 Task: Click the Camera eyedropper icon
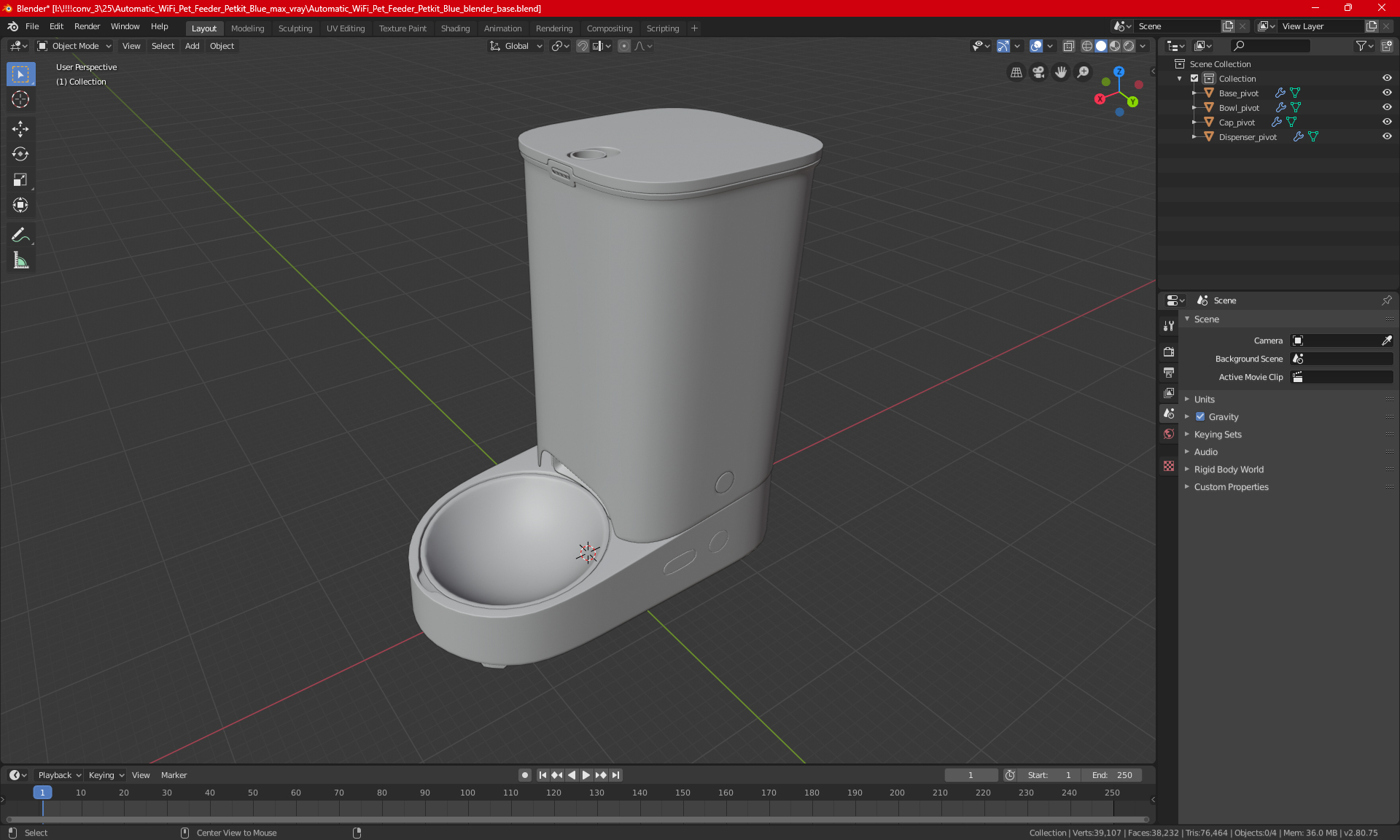coord(1386,341)
